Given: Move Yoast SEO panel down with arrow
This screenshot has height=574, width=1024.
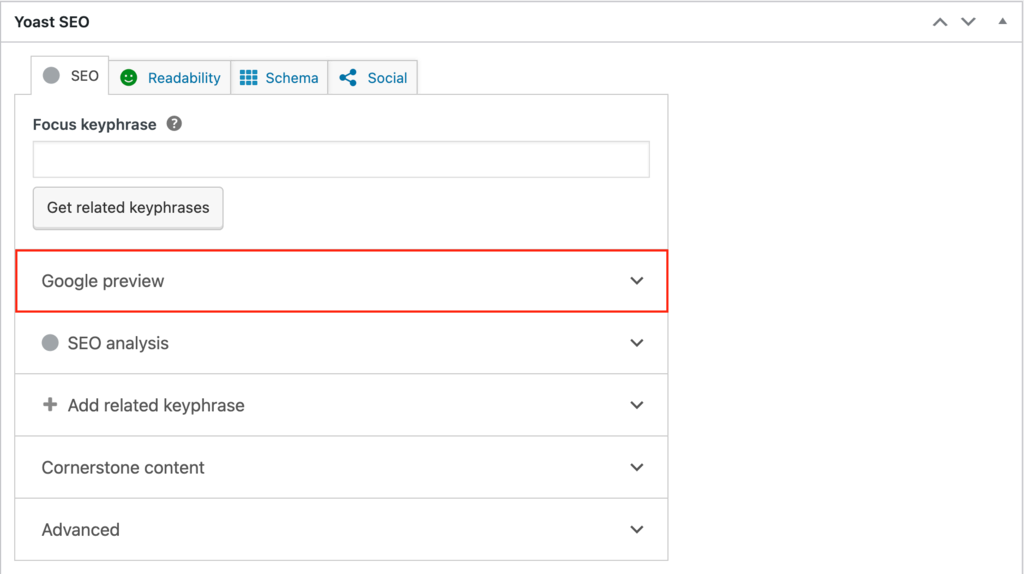Looking at the screenshot, I should 968,21.
